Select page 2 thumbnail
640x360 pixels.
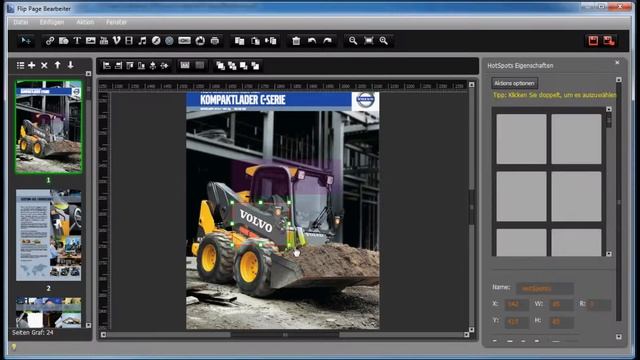coord(49,235)
